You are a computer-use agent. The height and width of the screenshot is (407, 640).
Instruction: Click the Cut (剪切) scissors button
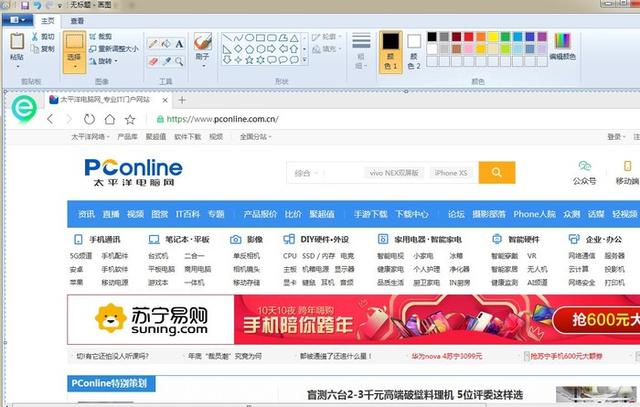click(42, 36)
